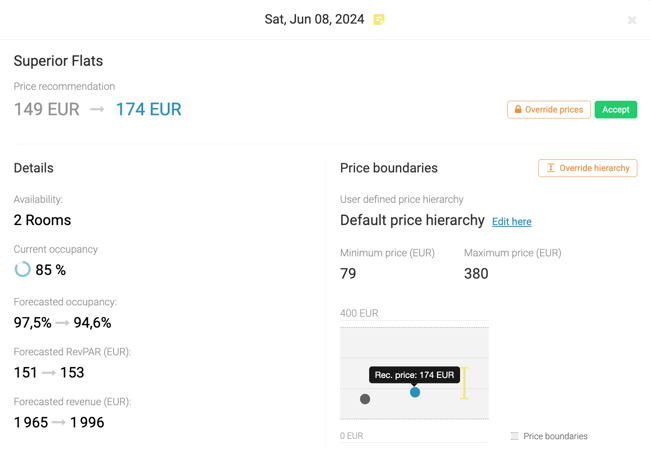
Task: Click the 149 EUR current price
Action: click(46, 110)
